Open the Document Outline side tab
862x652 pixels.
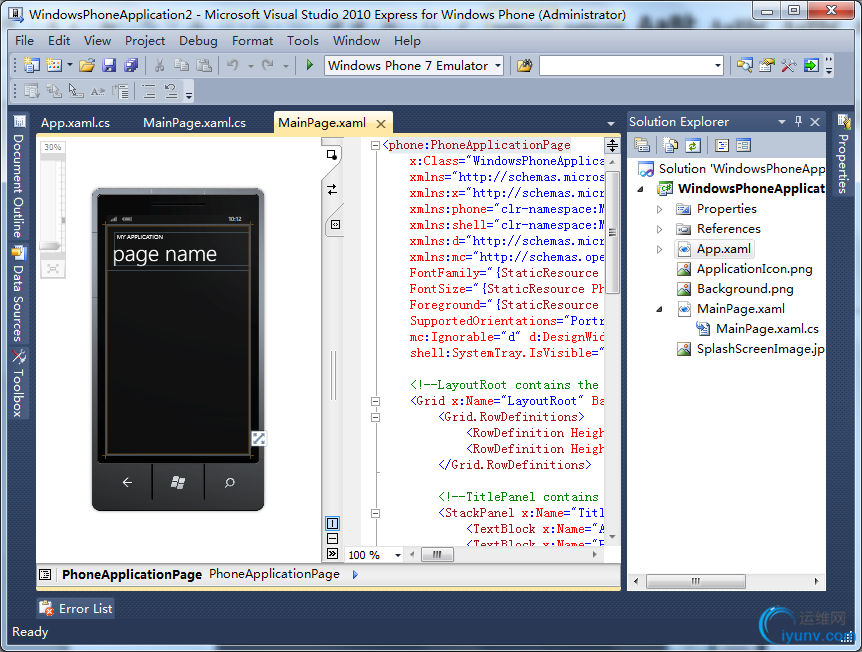(x=19, y=176)
